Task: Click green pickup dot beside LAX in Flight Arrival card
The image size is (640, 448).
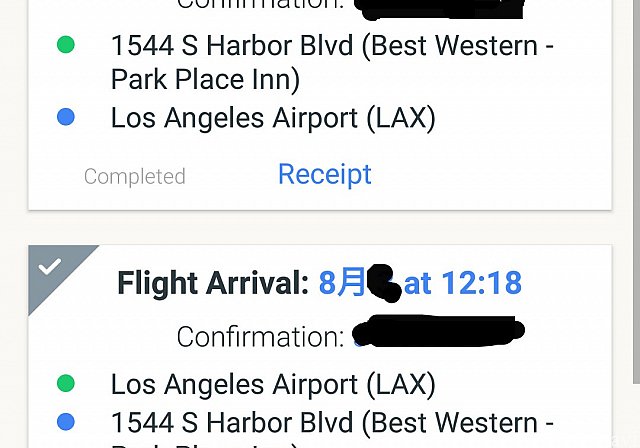Action: [x=66, y=384]
